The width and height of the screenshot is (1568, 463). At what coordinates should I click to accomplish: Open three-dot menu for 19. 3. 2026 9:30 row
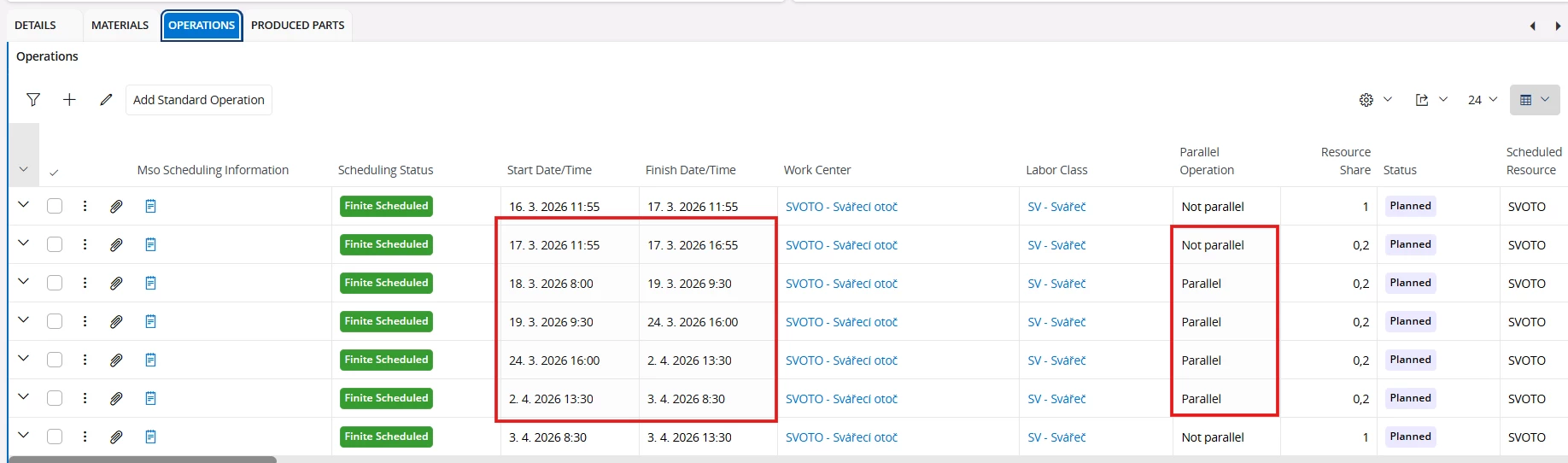pyautogui.click(x=85, y=321)
